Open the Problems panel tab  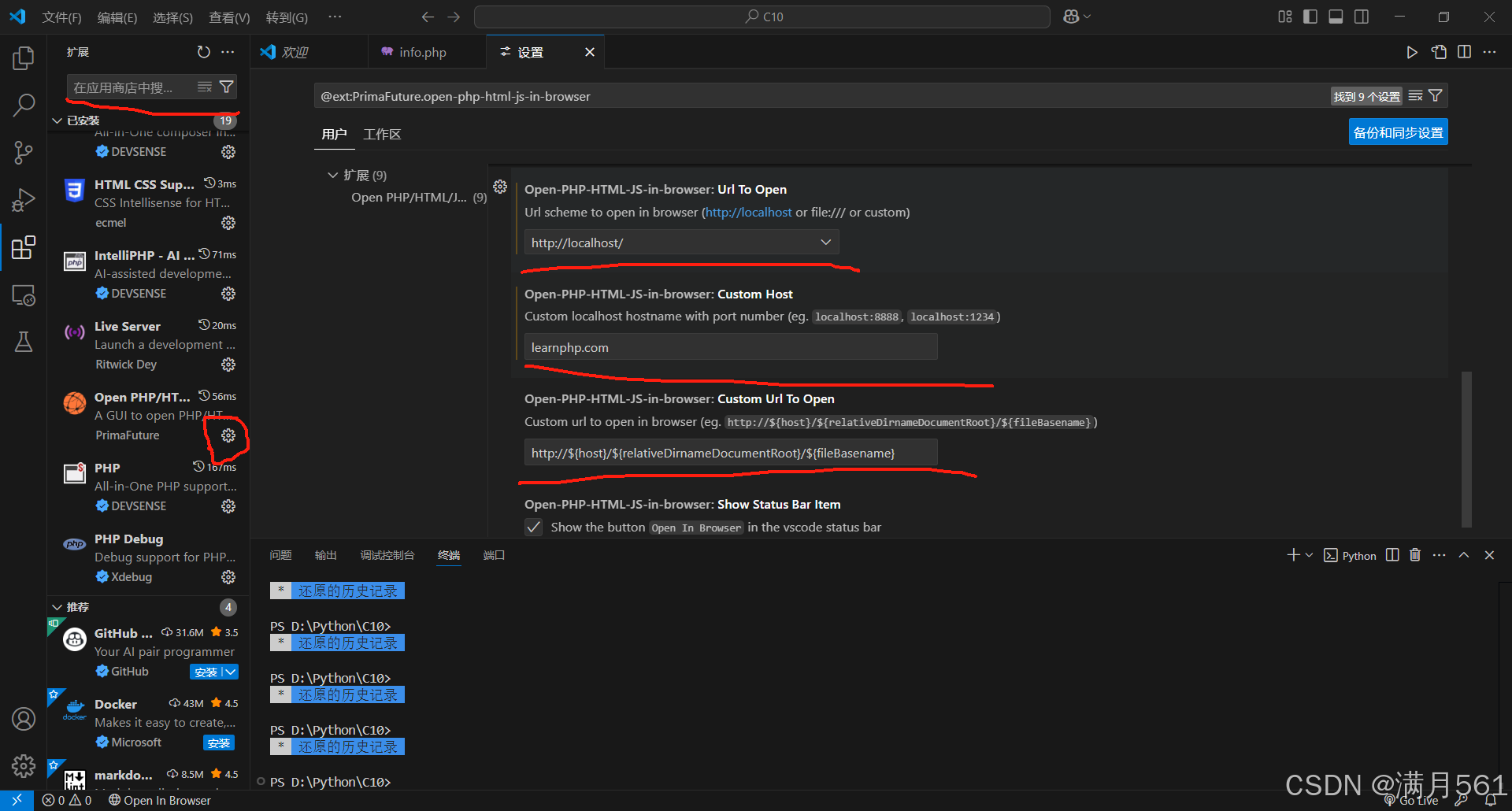tap(280, 555)
